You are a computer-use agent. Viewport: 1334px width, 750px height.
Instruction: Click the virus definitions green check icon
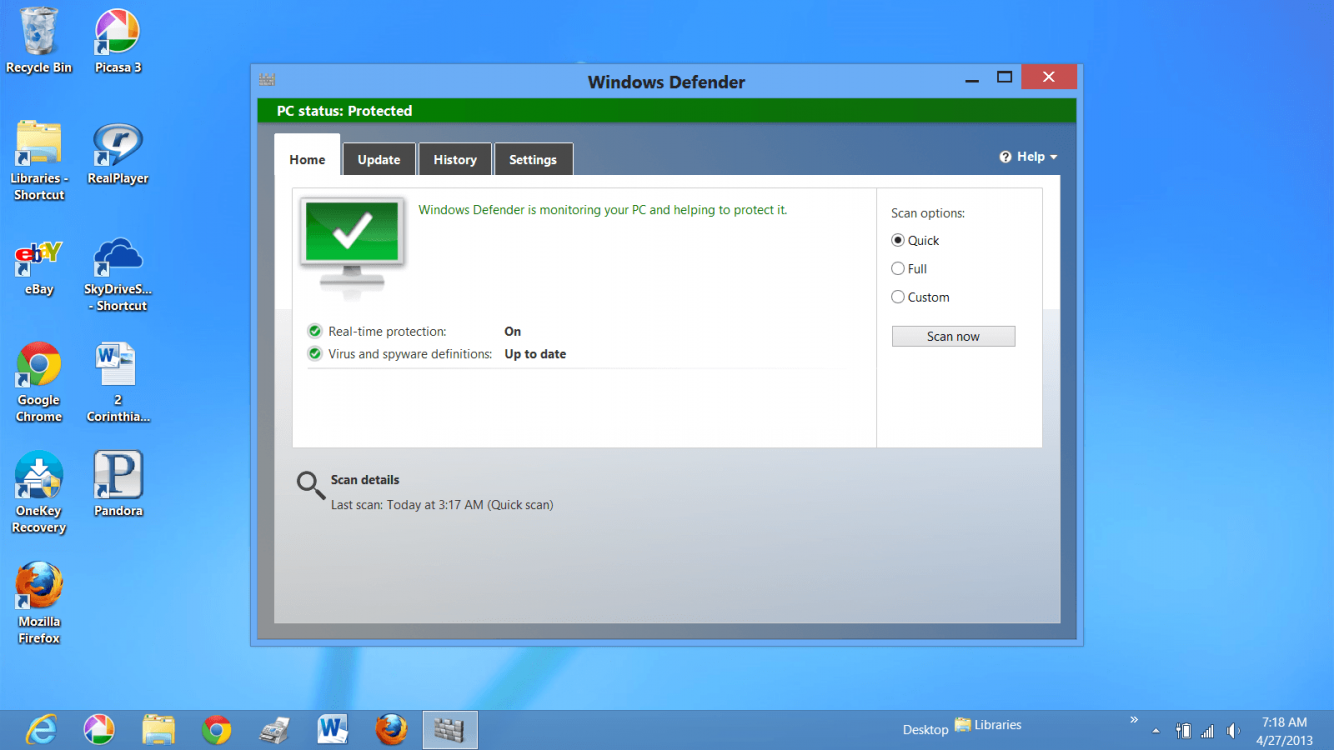coord(315,354)
